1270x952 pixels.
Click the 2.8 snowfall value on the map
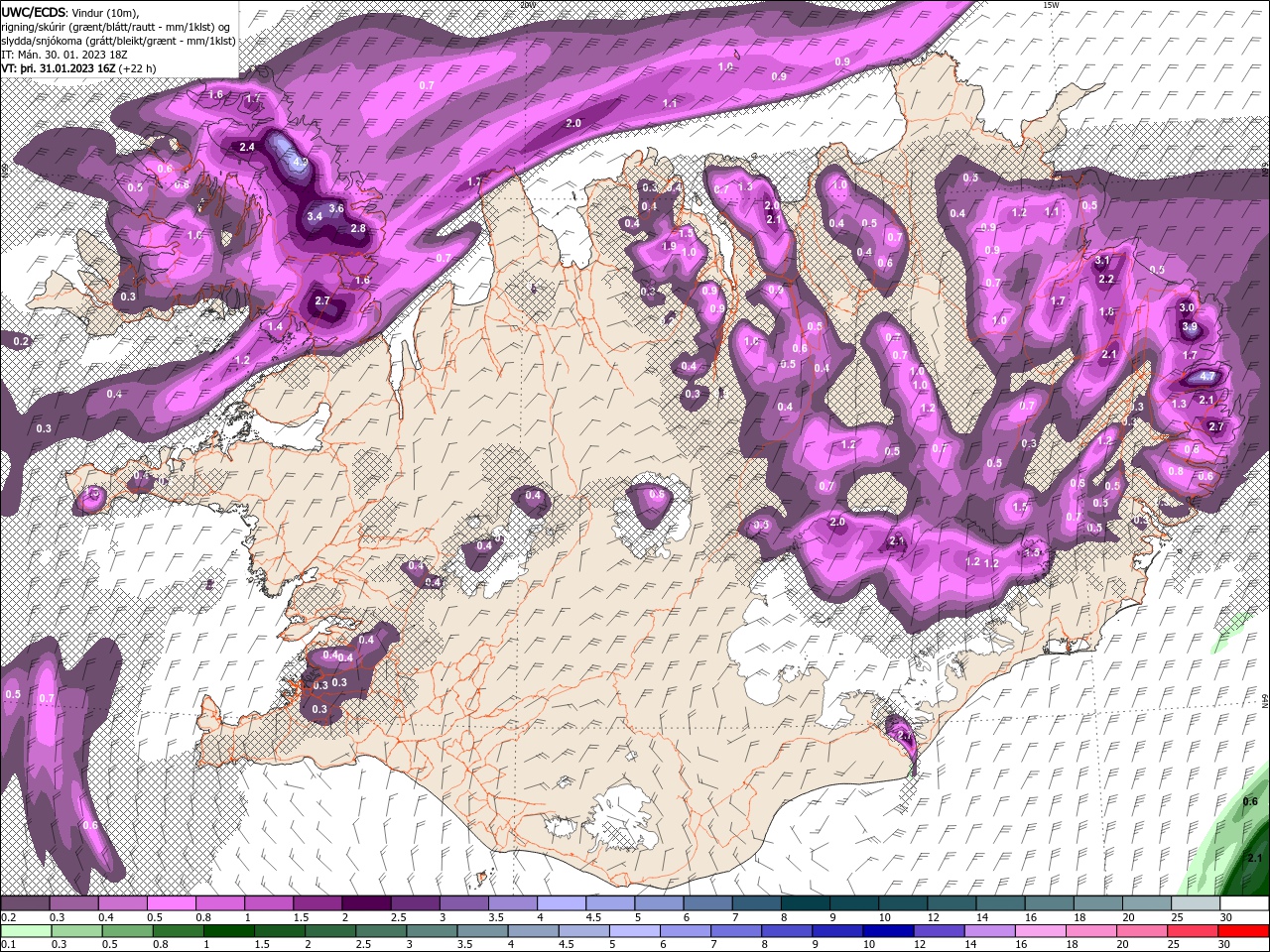[x=358, y=228]
